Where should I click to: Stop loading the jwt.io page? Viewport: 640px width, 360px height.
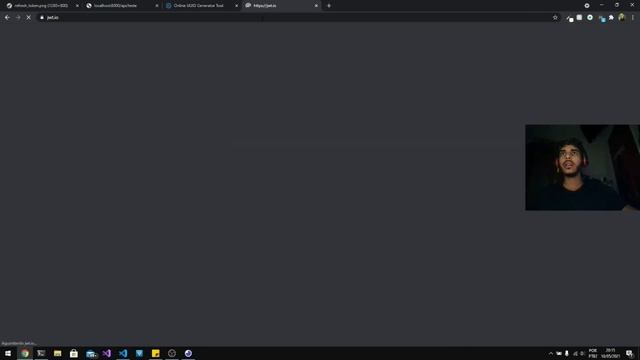coord(29,18)
